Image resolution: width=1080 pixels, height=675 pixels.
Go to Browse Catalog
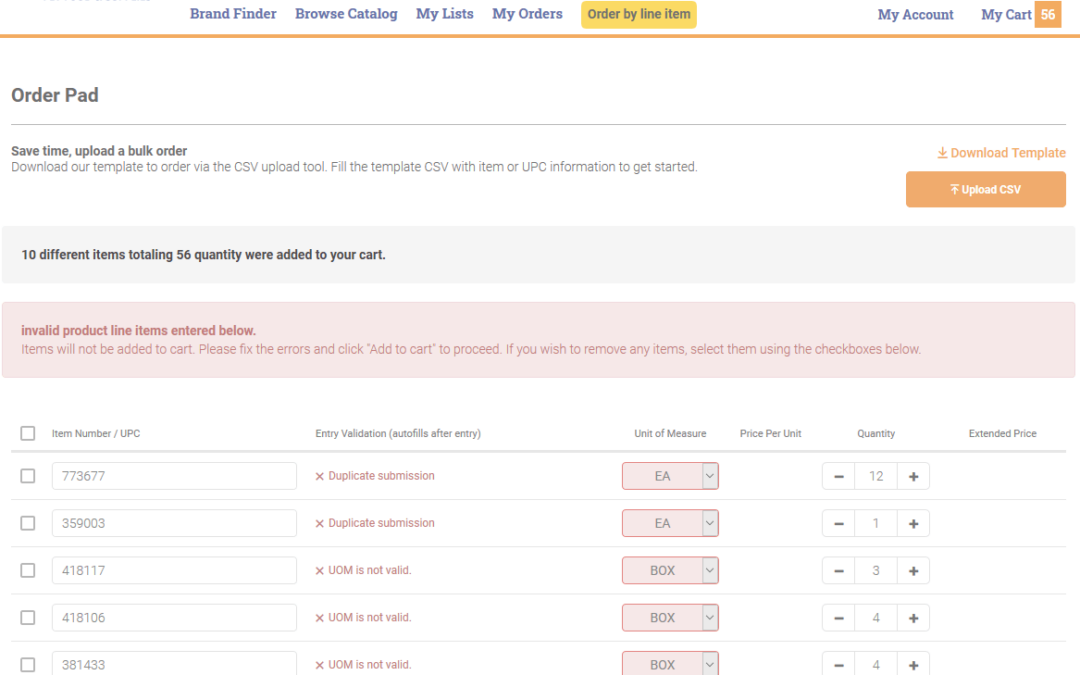click(346, 14)
